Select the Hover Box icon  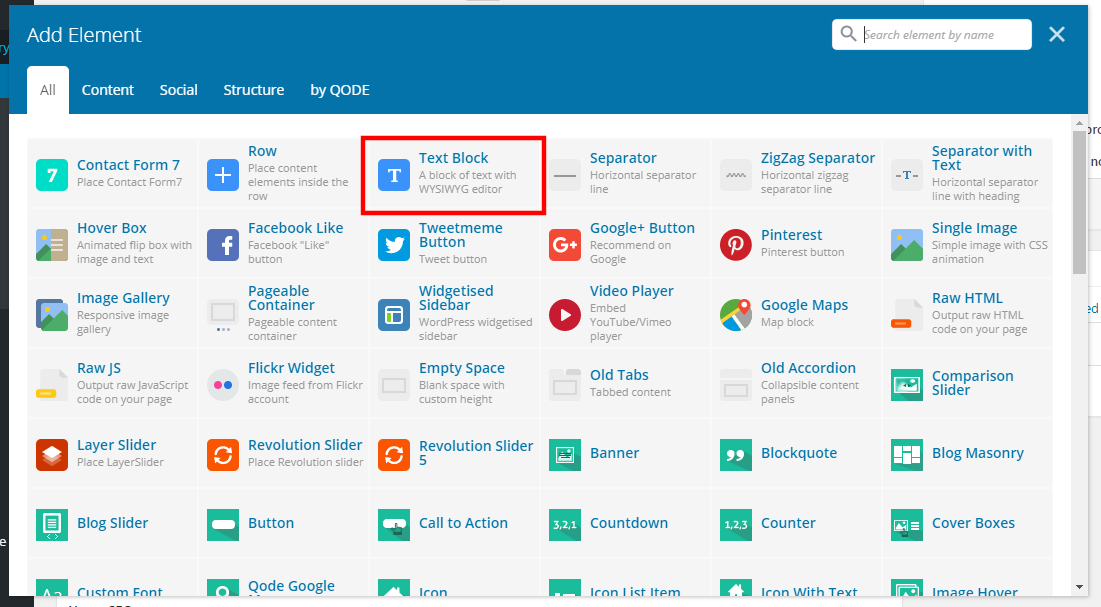pyautogui.click(x=52, y=244)
